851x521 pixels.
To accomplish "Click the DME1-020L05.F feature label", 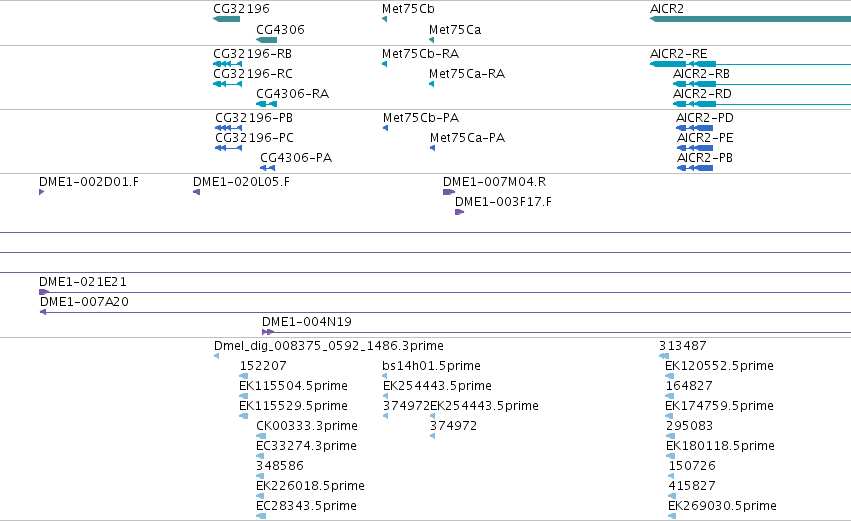I will (x=242, y=182).
